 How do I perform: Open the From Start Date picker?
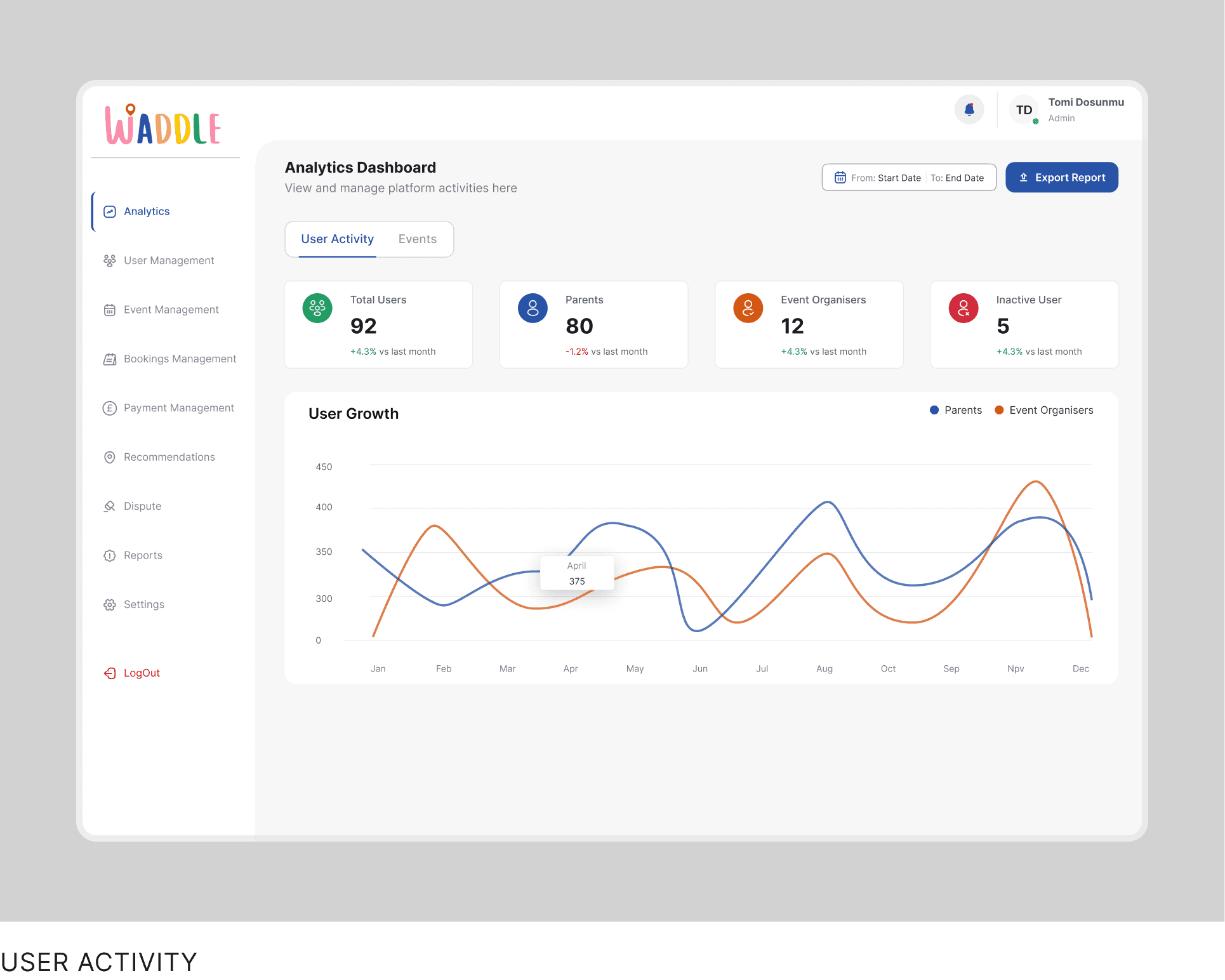coord(886,178)
